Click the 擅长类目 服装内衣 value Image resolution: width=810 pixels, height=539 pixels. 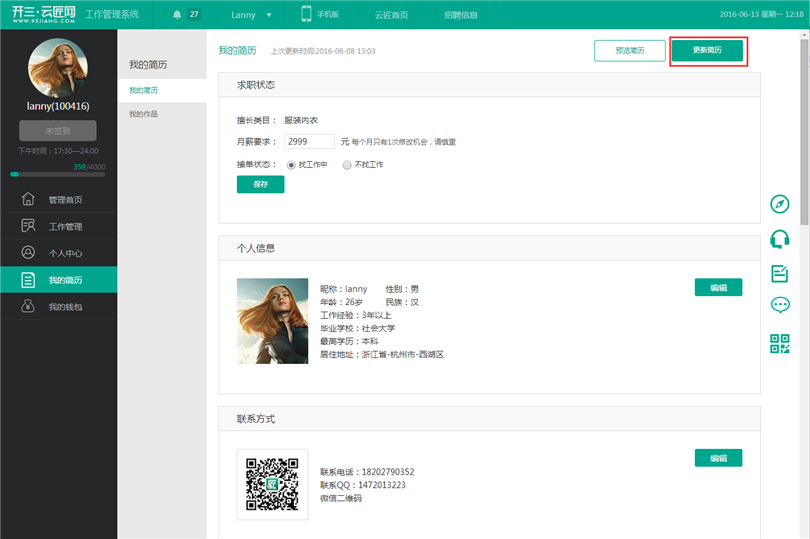pos(301,120)
